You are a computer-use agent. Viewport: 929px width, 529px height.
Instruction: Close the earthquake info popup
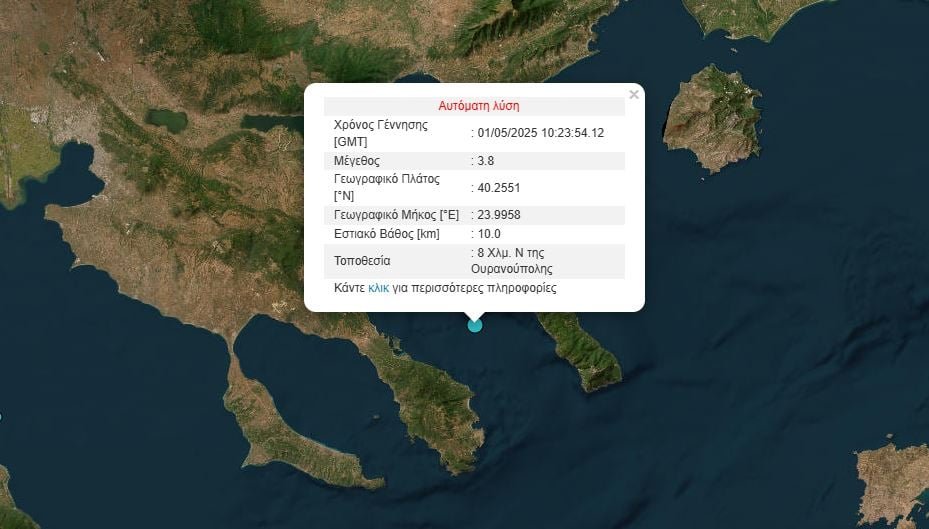[633, 95]
